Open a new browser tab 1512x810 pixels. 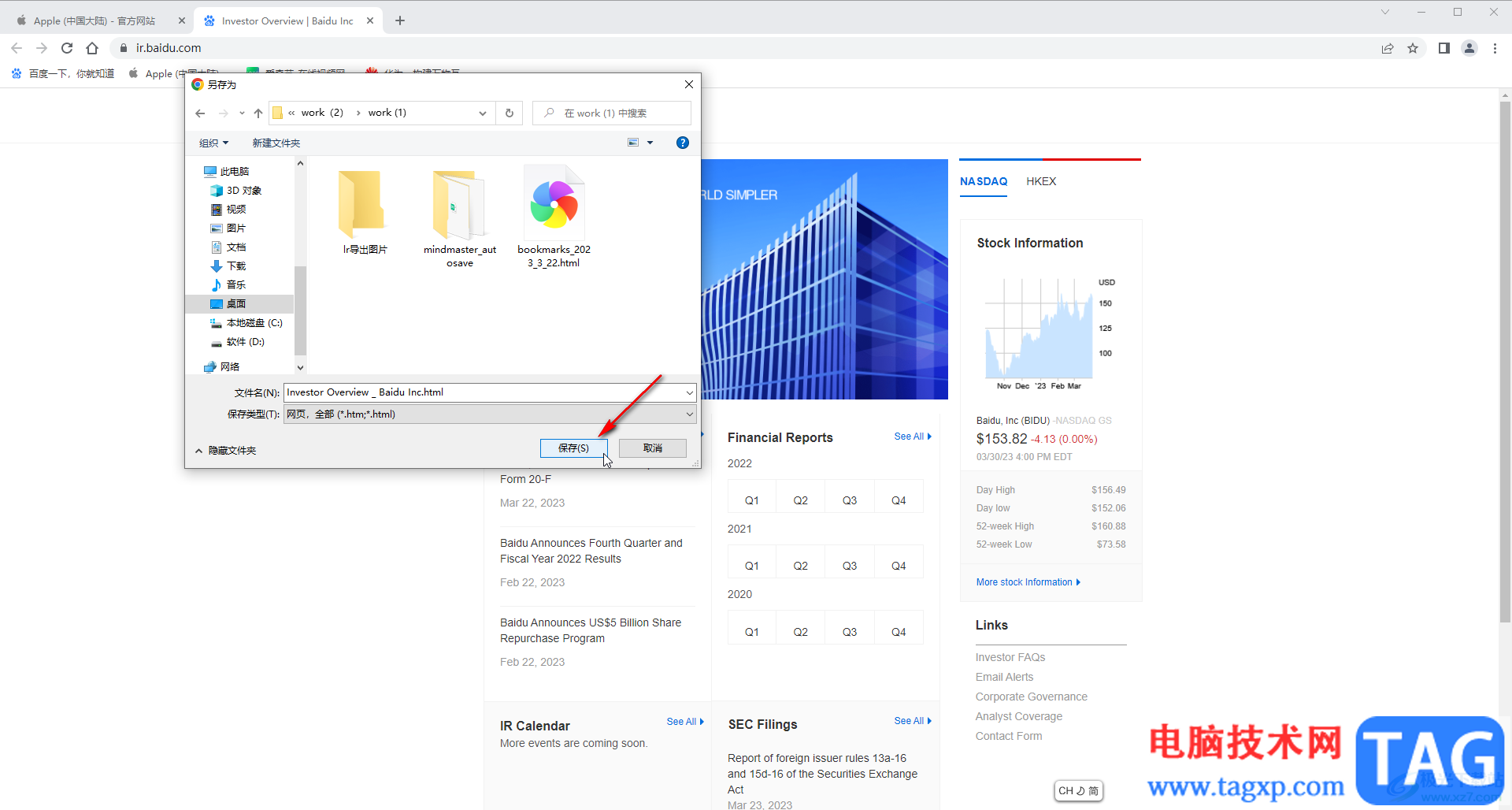tap(400, 20)
